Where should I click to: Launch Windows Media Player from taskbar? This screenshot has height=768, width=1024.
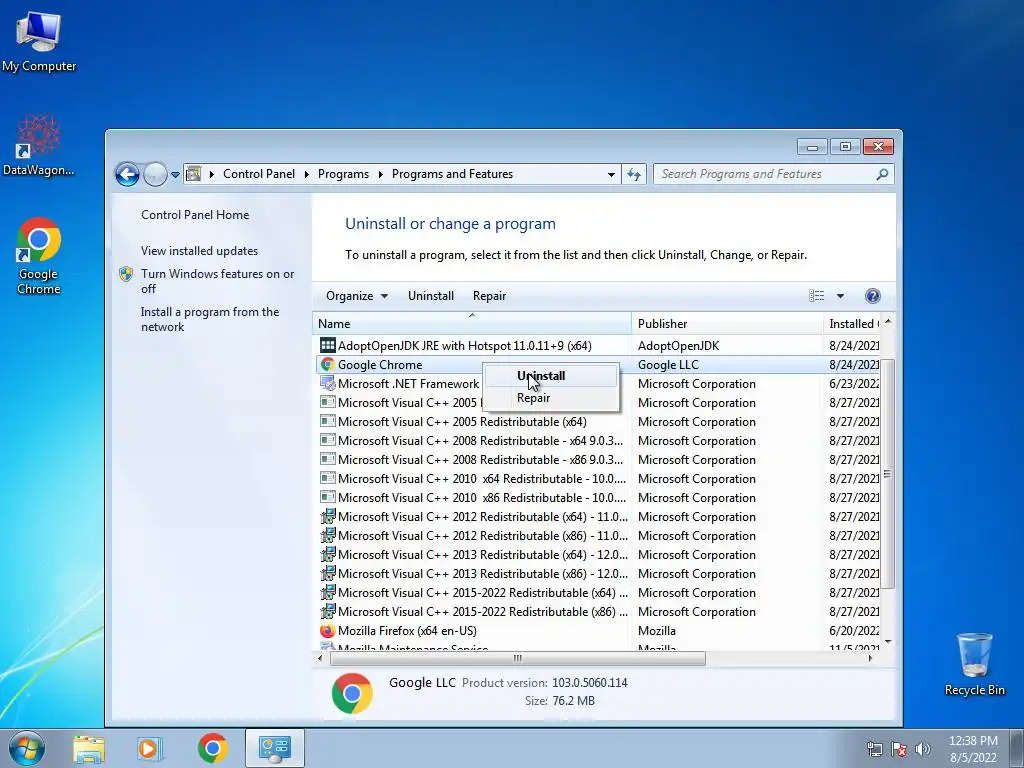[x=150, y=749]
